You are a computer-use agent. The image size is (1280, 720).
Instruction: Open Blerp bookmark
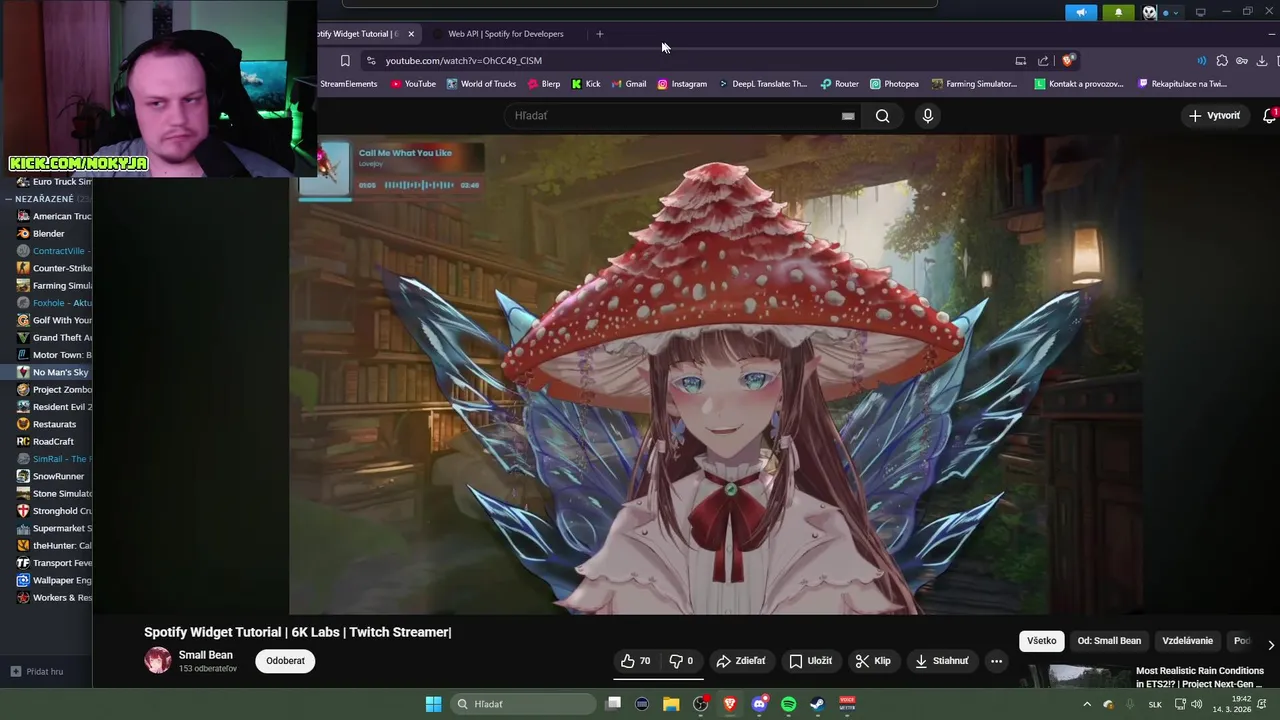click(x=543, y=84)
